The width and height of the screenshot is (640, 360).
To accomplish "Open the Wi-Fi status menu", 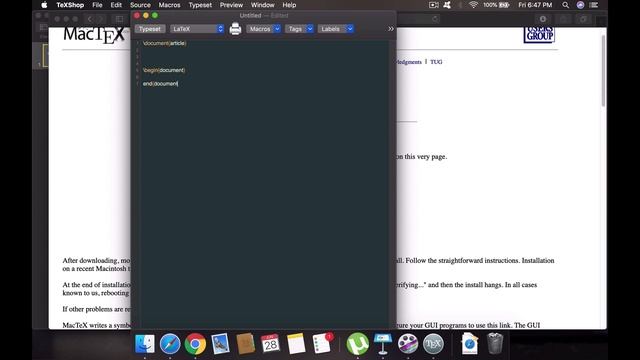I will [x=473, y=5].
